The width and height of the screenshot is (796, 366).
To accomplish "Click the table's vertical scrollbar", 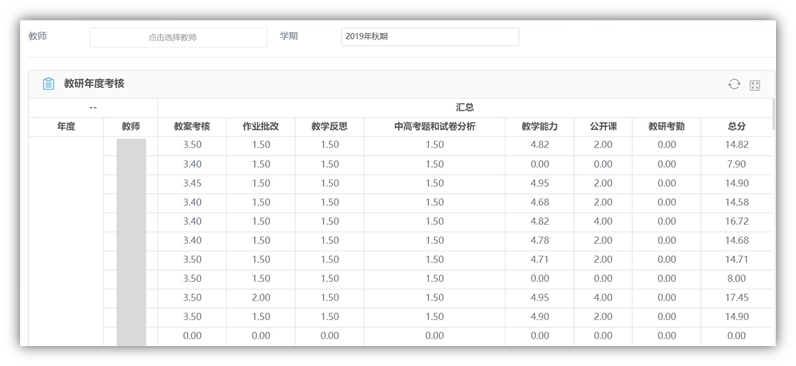I will pyautogui.click(x=774, y=114).
